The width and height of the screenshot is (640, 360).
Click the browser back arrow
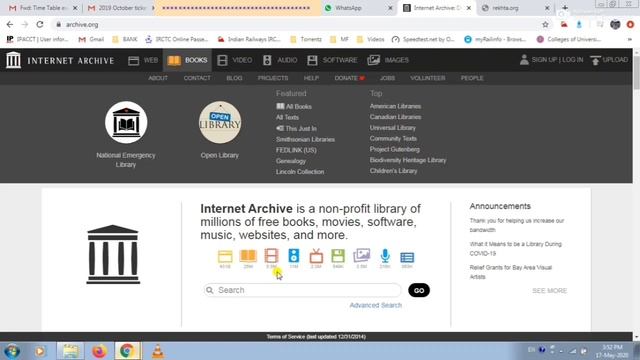(x=10, y=24)
